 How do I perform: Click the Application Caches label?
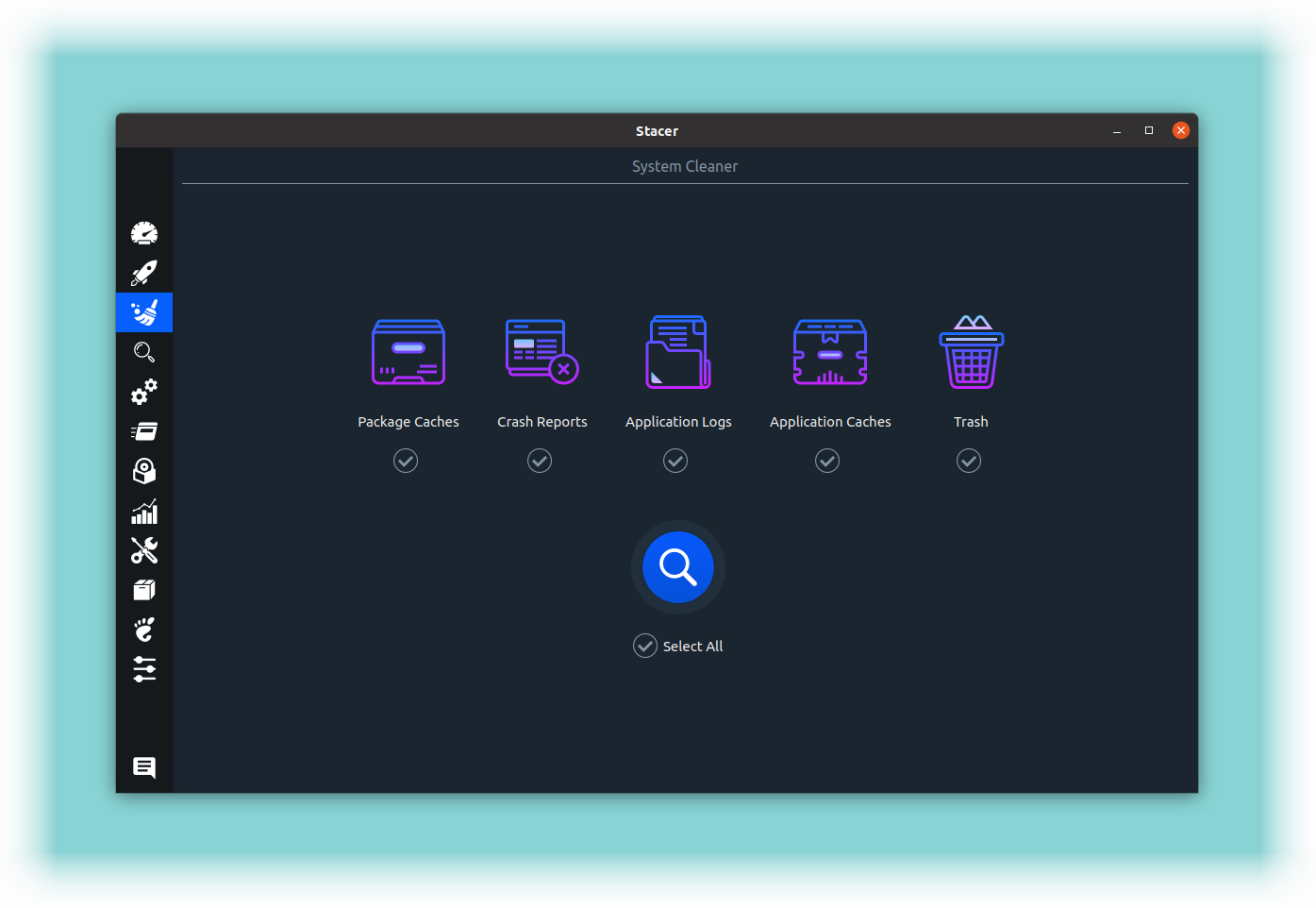click(830, 422)
